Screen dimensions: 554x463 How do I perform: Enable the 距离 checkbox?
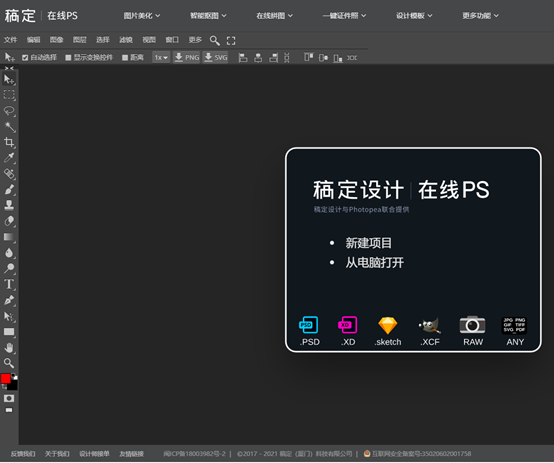click(x=125, y=58)
